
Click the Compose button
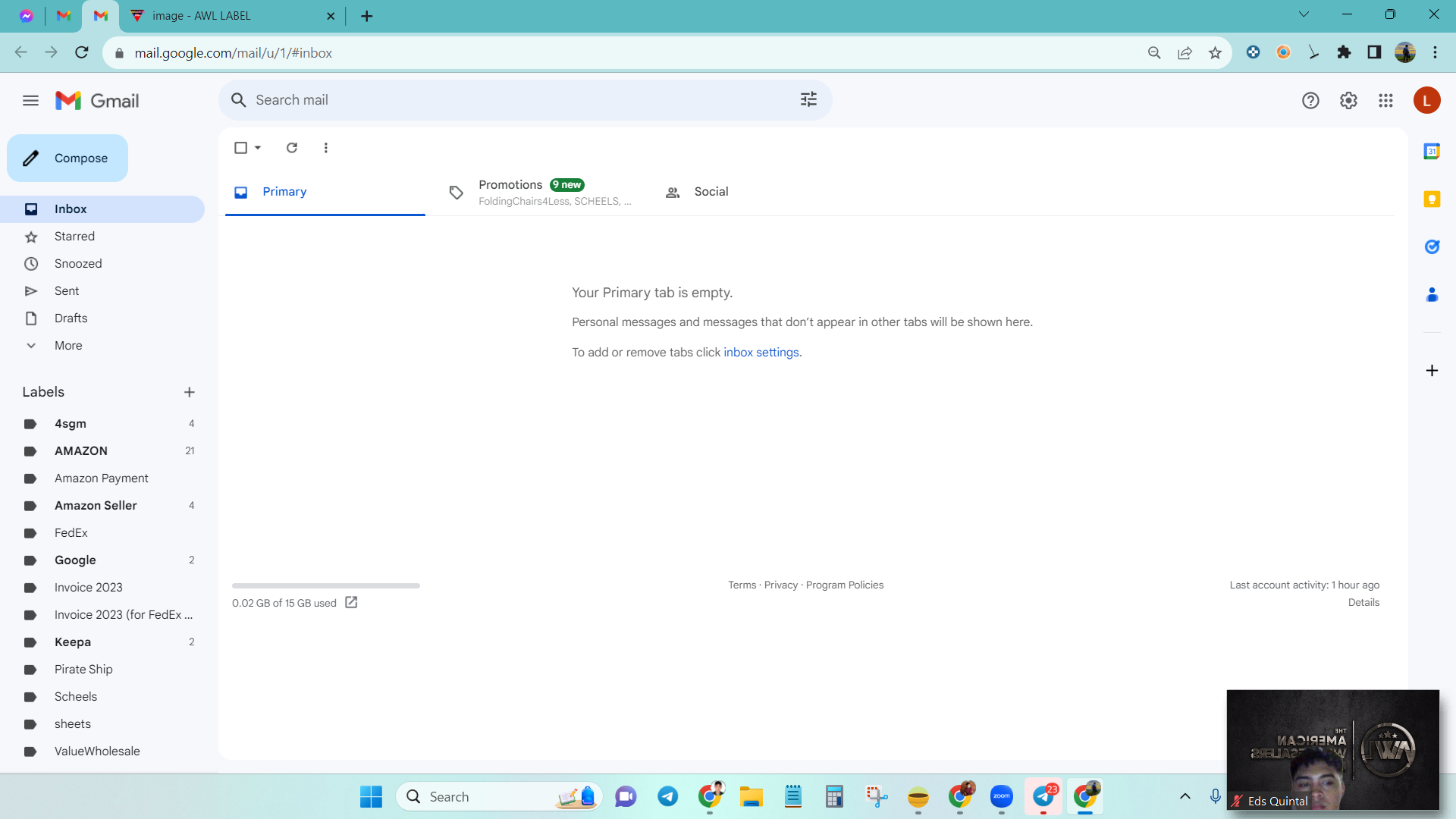coord(67,158)
